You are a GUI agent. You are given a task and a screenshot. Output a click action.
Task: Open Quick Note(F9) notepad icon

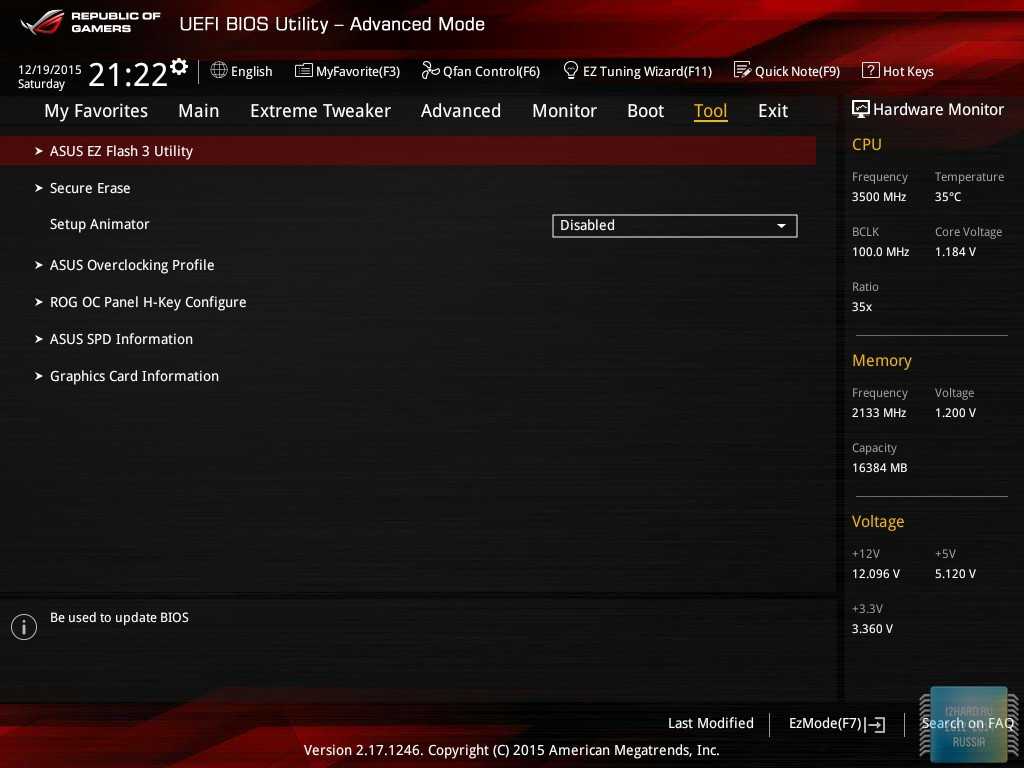(x=742, y=71)
